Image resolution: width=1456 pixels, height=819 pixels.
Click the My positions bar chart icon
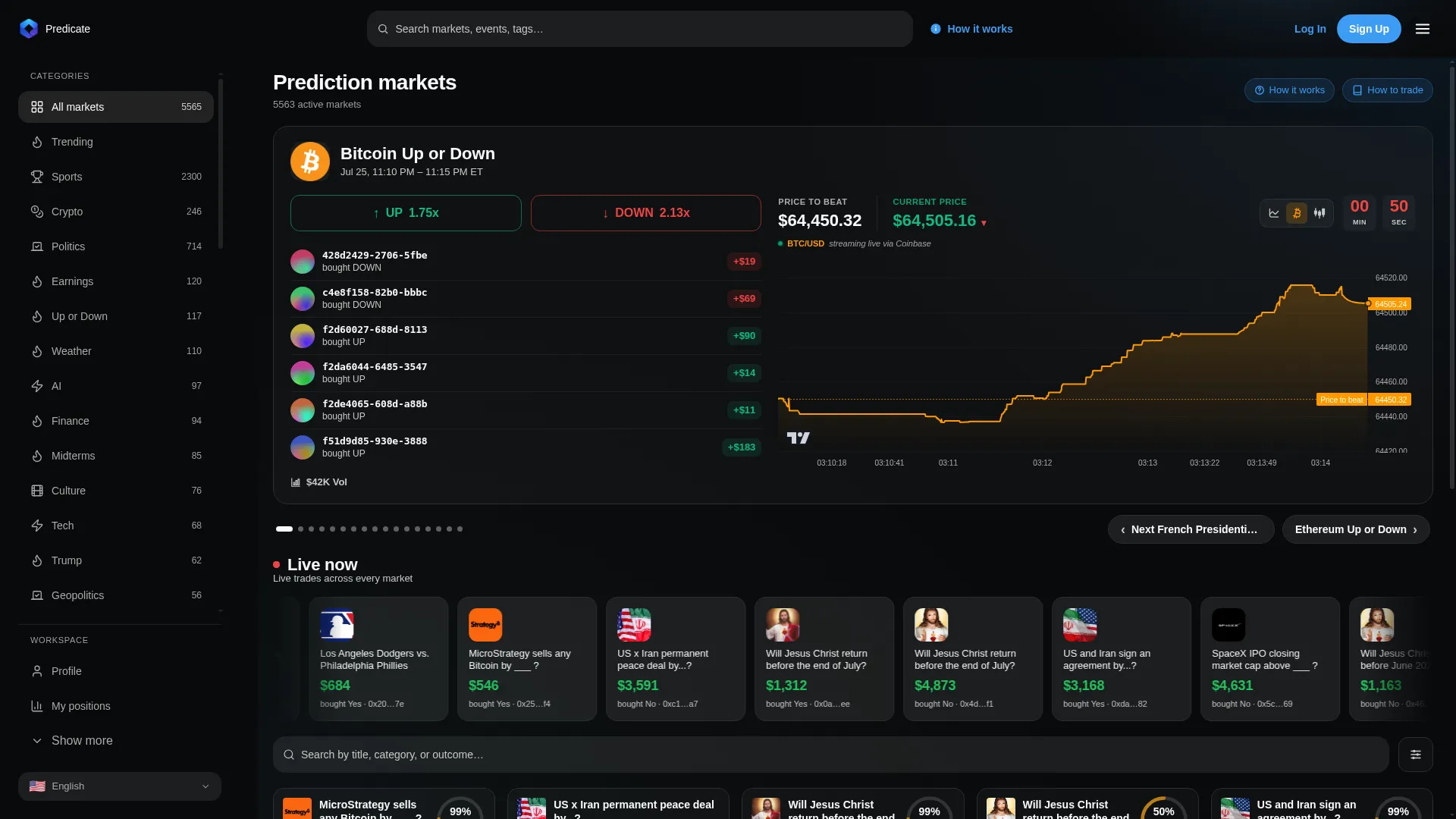(37, 706)
